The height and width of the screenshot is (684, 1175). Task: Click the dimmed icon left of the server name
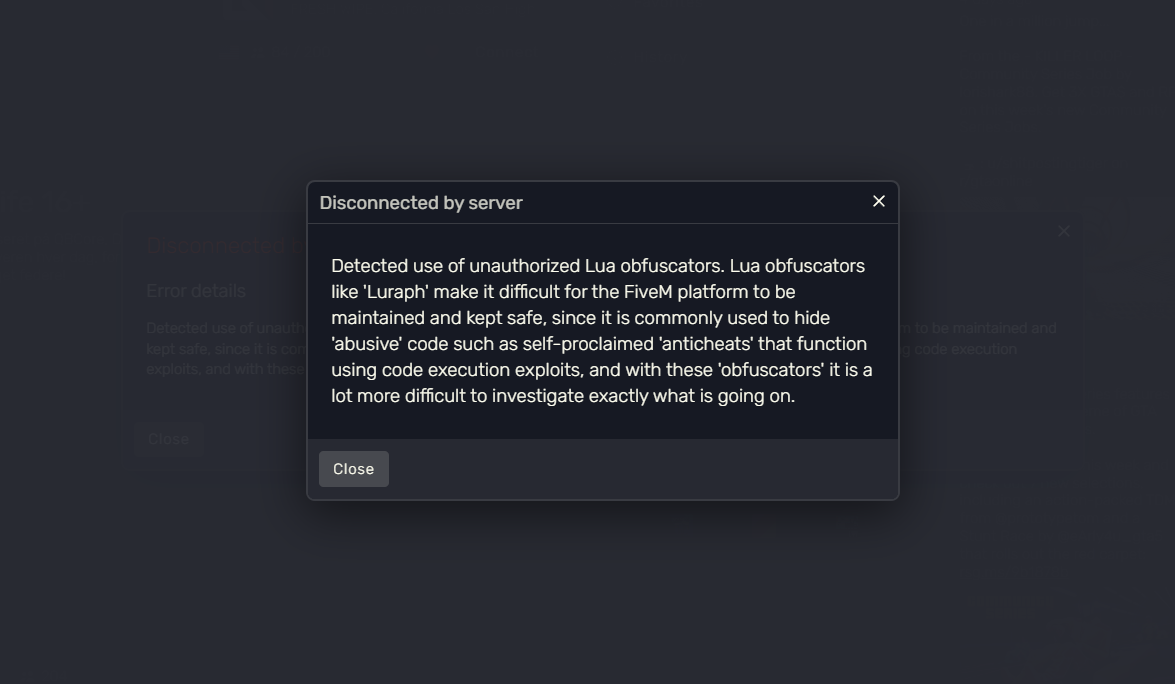point(229,52)
